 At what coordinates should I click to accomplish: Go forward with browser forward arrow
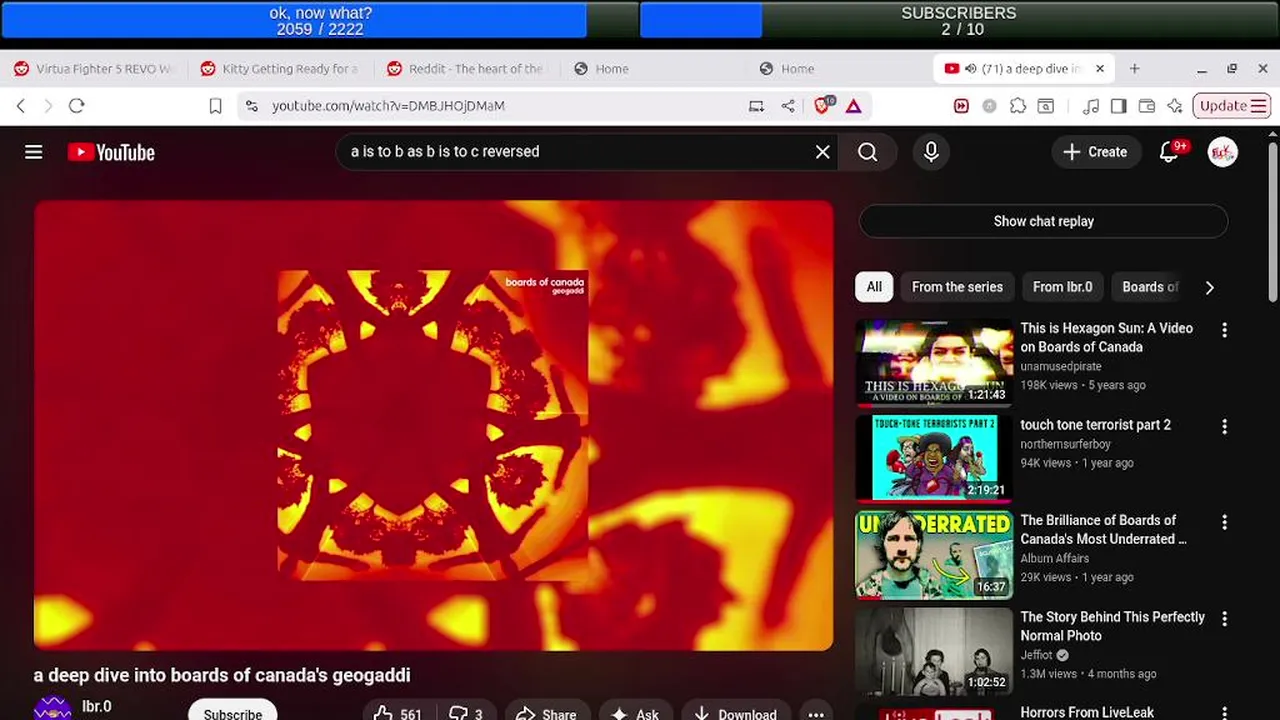[x=48, y=106]
